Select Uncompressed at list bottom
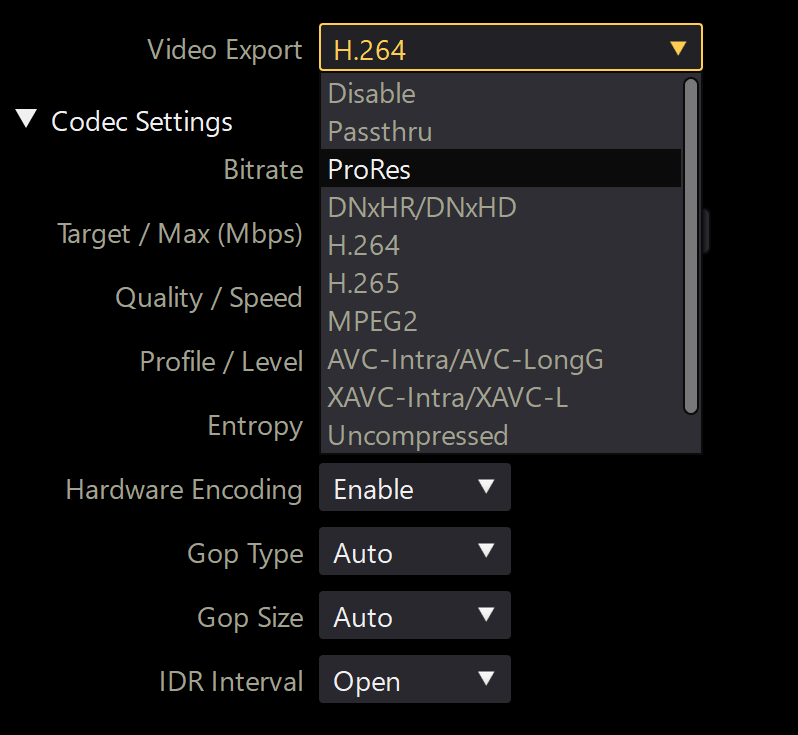This screenshot has height=735, width=798. pyautogui.click(x=501, y=435)
